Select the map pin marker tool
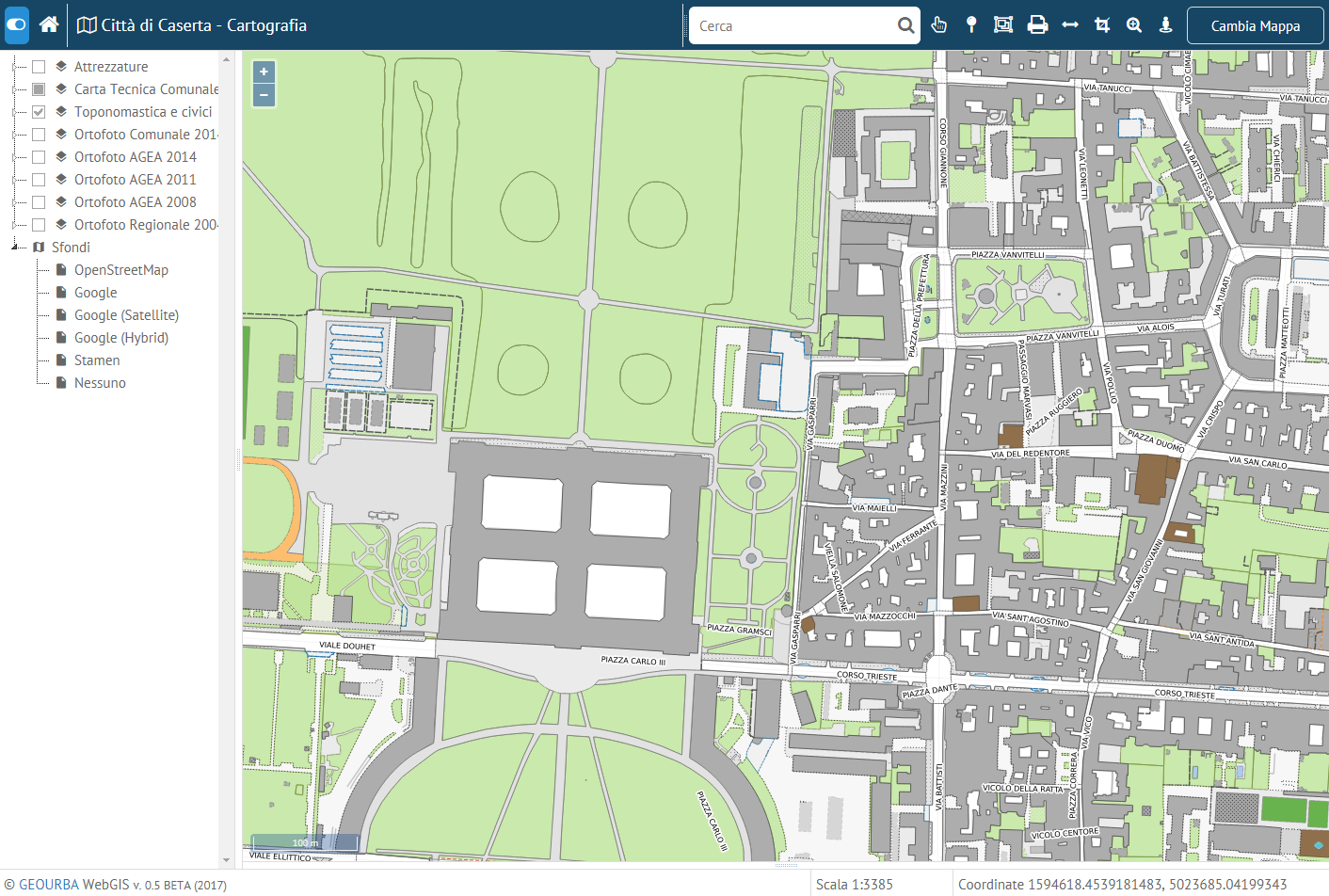The image size is (1329, 896). 971,25
